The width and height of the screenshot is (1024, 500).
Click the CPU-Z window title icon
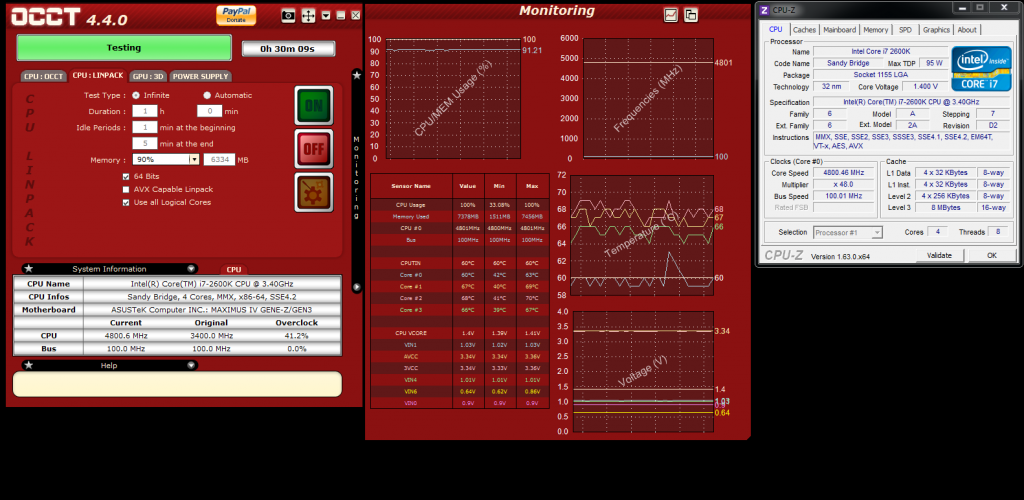[765, 8]
